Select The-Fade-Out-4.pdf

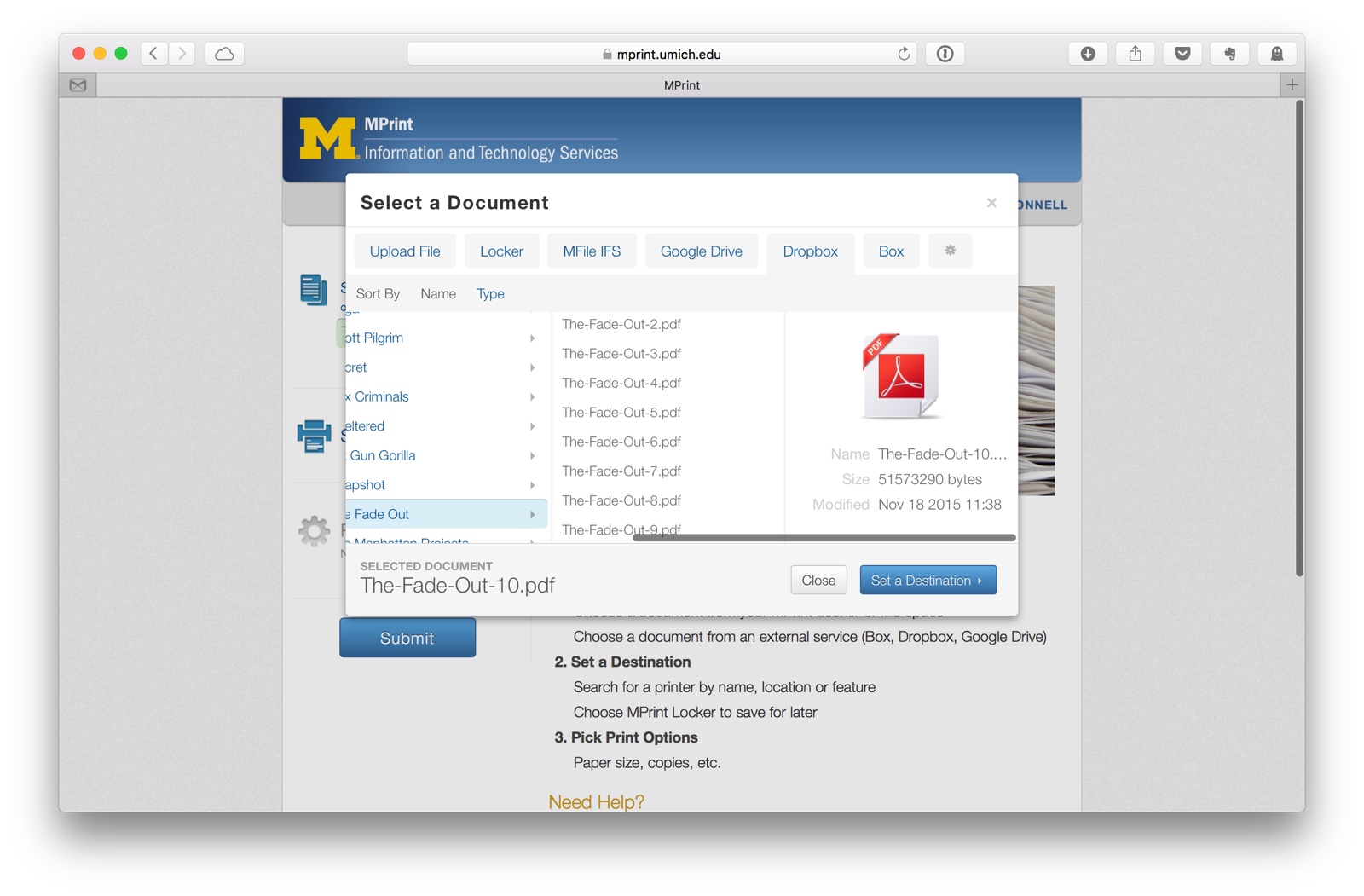621,383
